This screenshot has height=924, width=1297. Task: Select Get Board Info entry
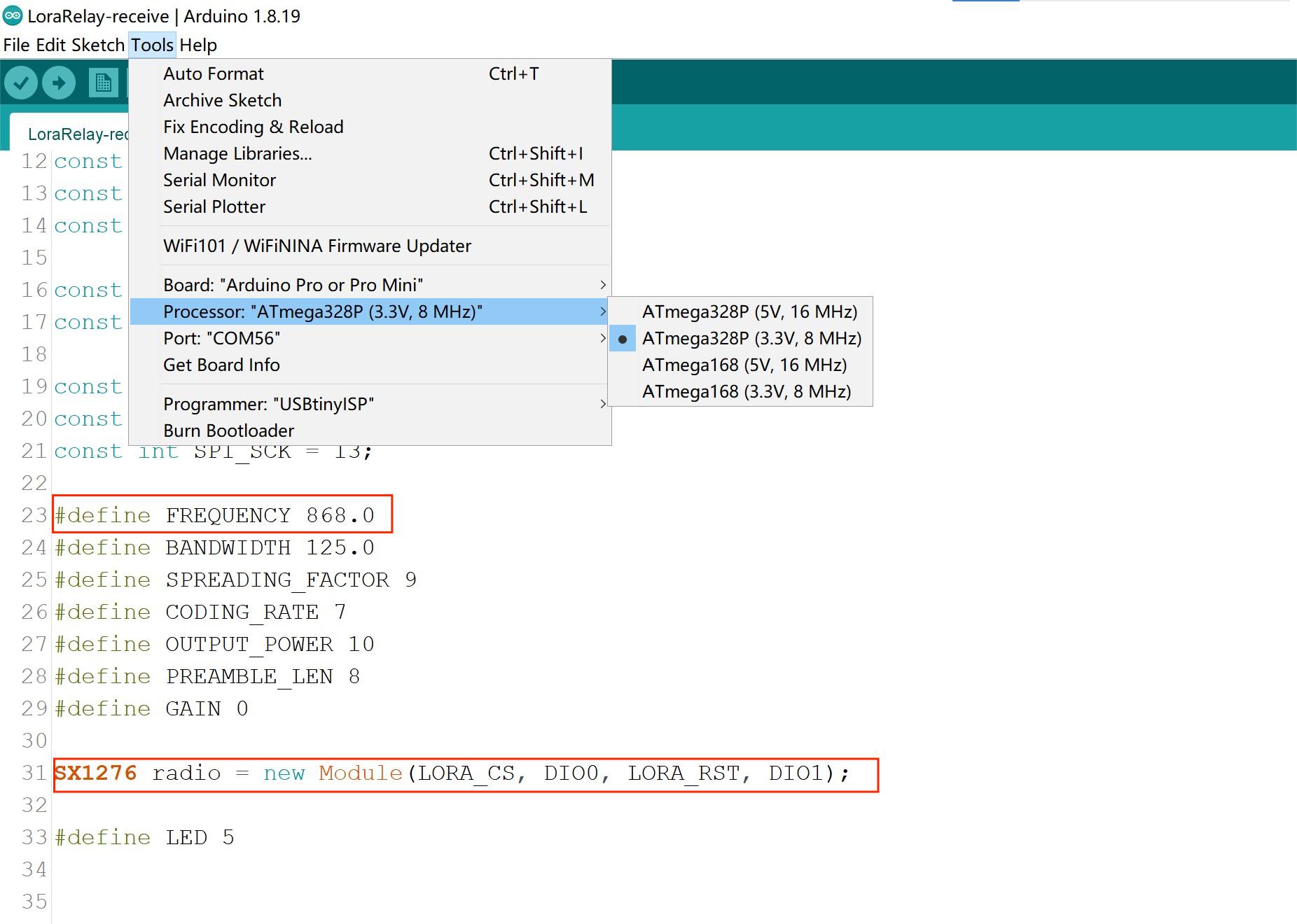(370, 365)
